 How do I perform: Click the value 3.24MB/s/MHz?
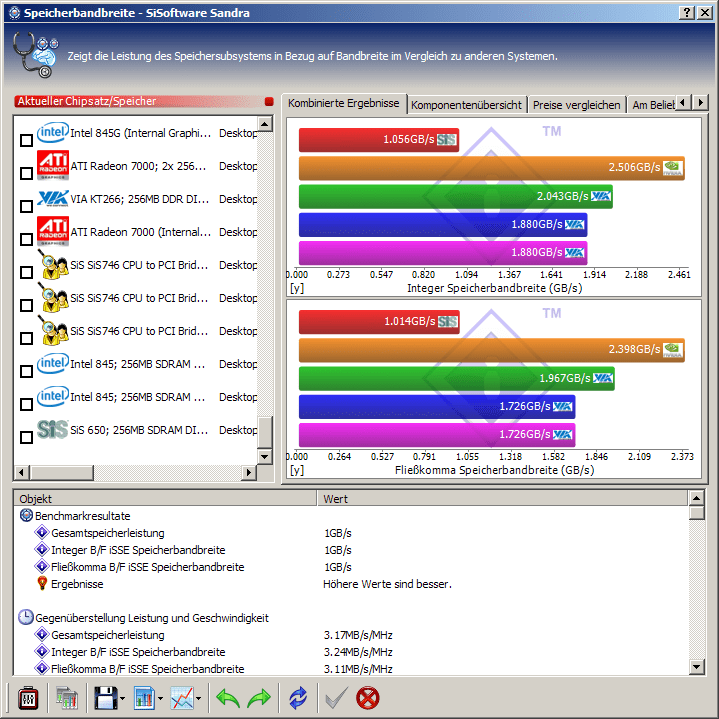358,652
